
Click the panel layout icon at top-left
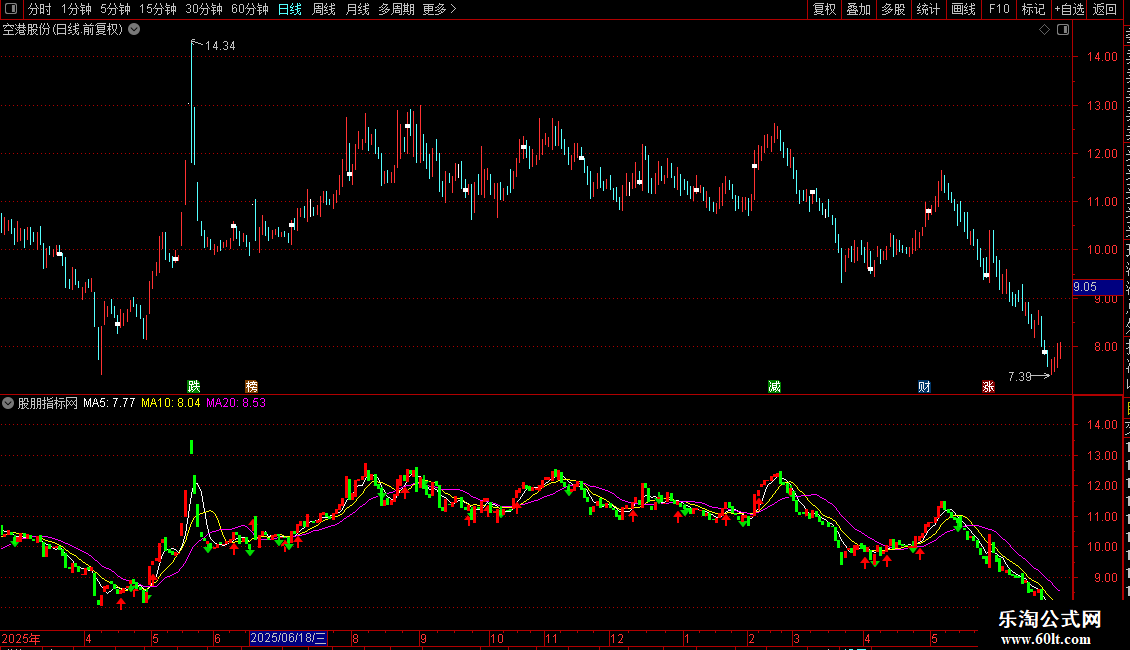click(x=11, y=9)
